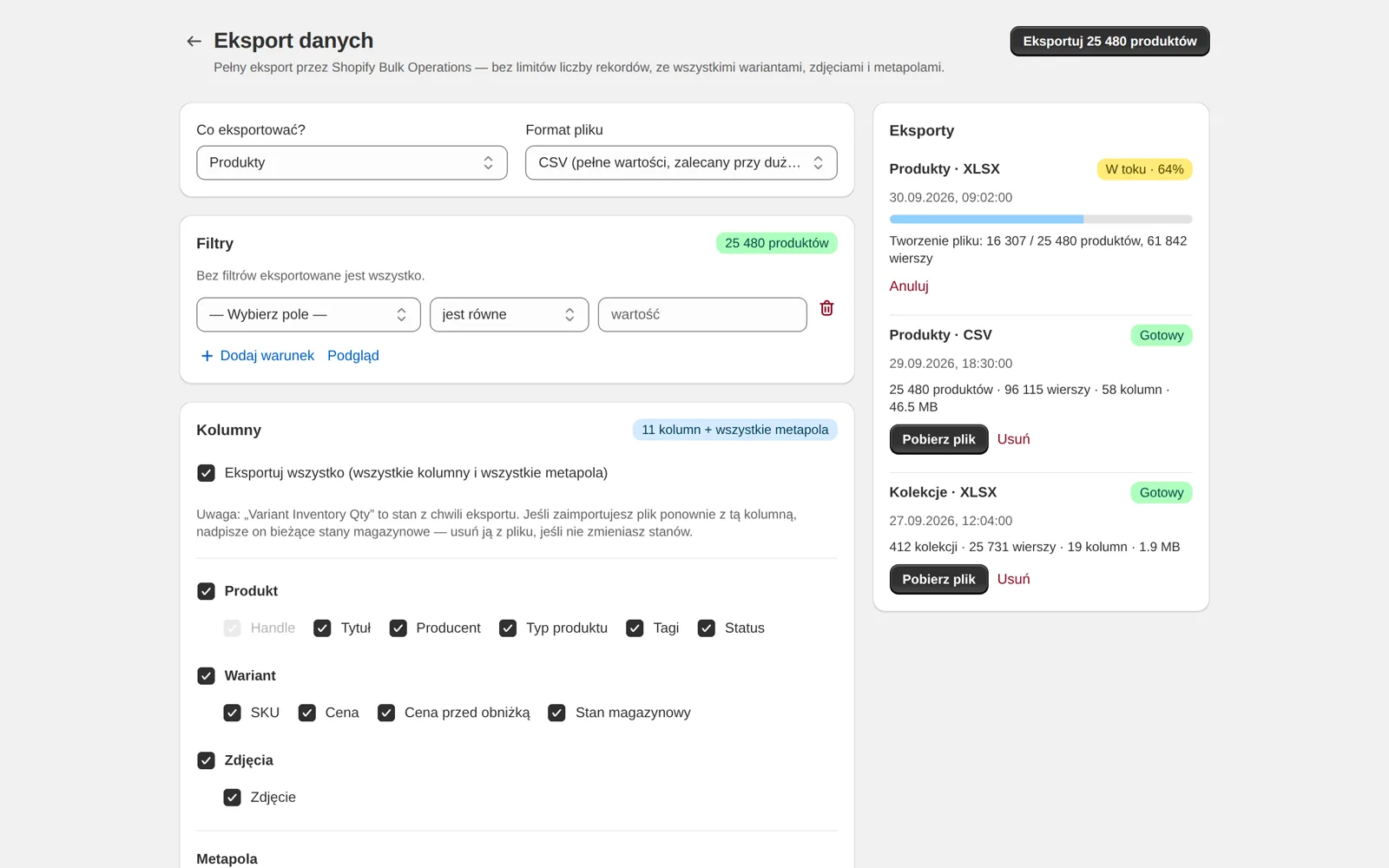
Task: Open the "jest równe" operator dropdown
Action: click(x=509, y=314)
